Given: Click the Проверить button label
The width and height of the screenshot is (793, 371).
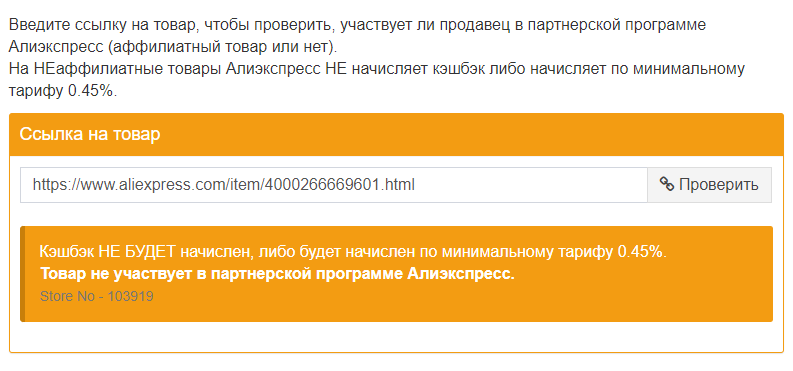Looking at the screenshot, I should (718, 184).
